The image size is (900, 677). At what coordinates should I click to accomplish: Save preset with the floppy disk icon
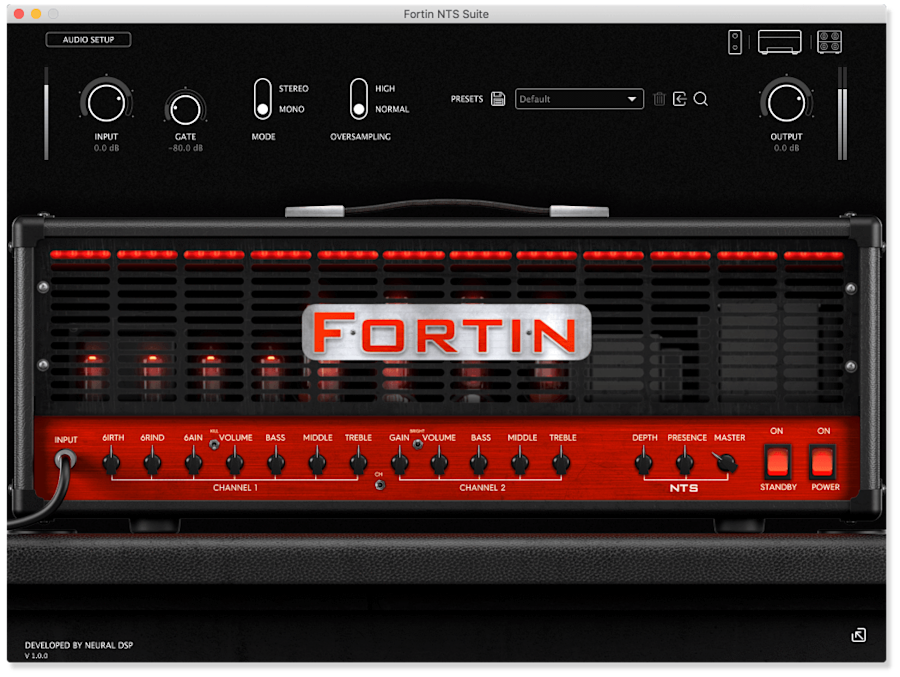(498, 99)
